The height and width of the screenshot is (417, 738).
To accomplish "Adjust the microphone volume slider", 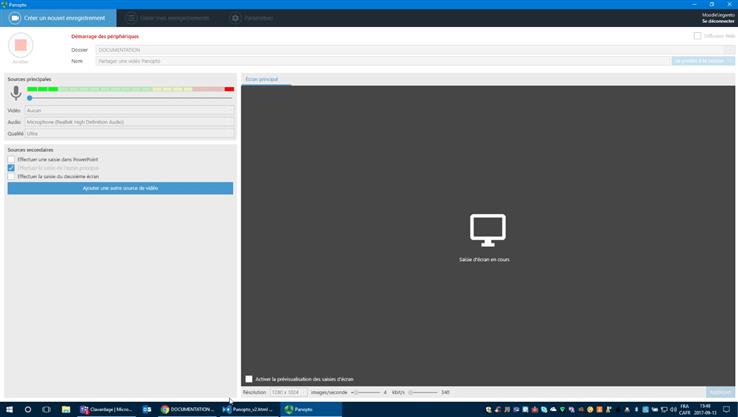I will tap(30, 98).
